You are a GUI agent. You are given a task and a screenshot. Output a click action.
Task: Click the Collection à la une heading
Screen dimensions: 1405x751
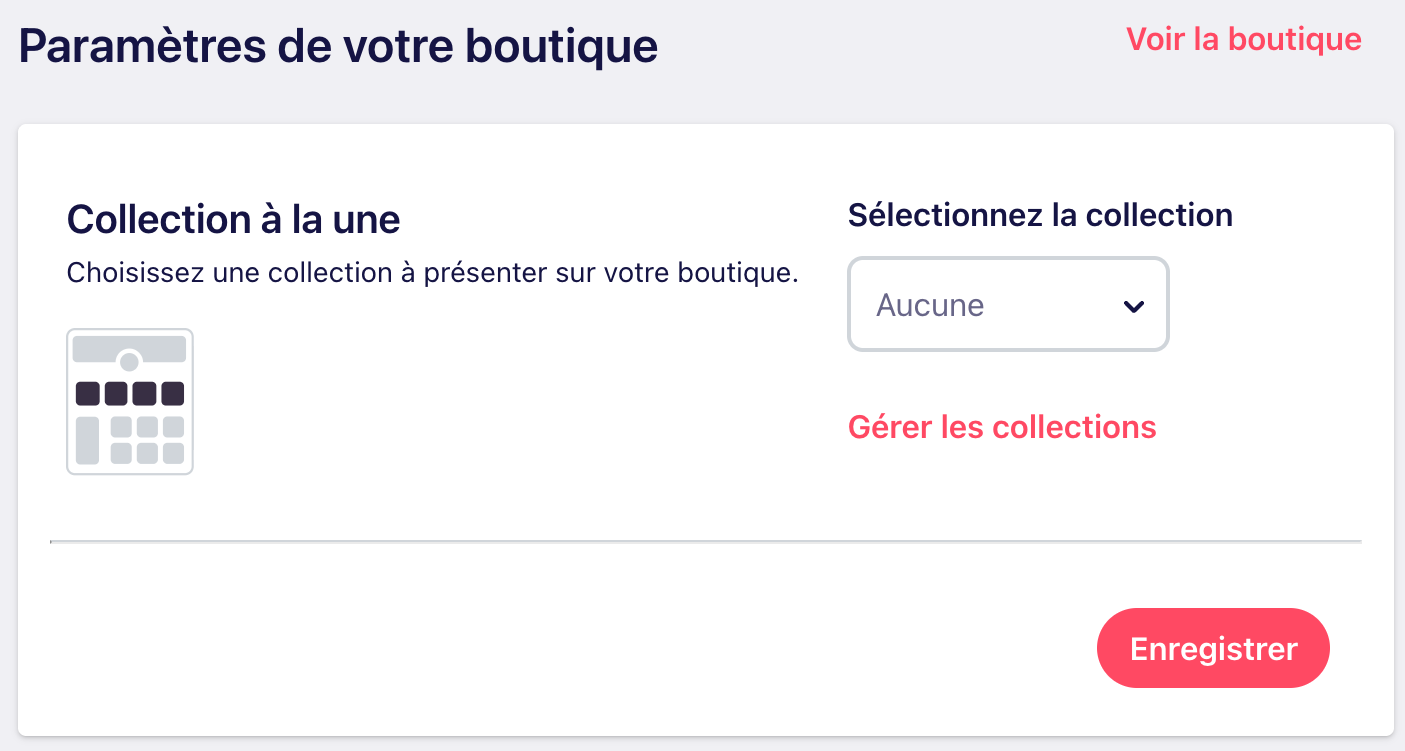233,219
